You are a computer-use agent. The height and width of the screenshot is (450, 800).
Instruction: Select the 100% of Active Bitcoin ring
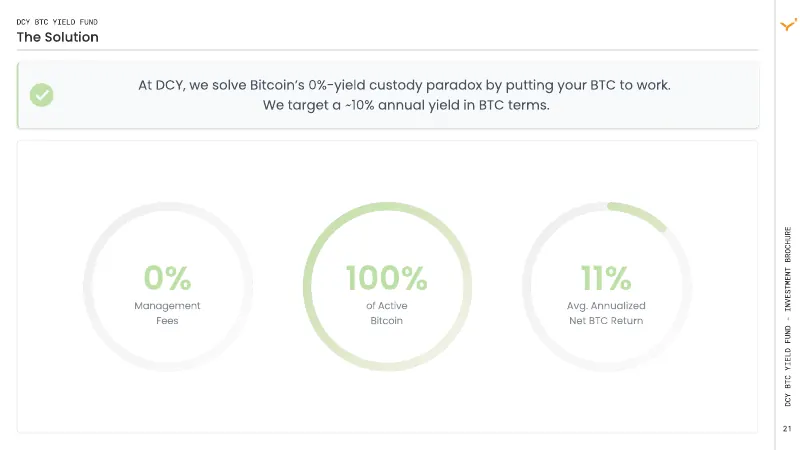387,287
